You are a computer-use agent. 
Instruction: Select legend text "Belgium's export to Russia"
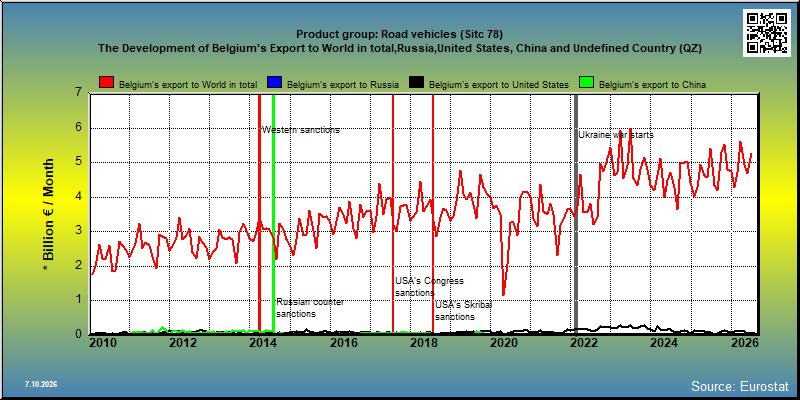point(343,85)
